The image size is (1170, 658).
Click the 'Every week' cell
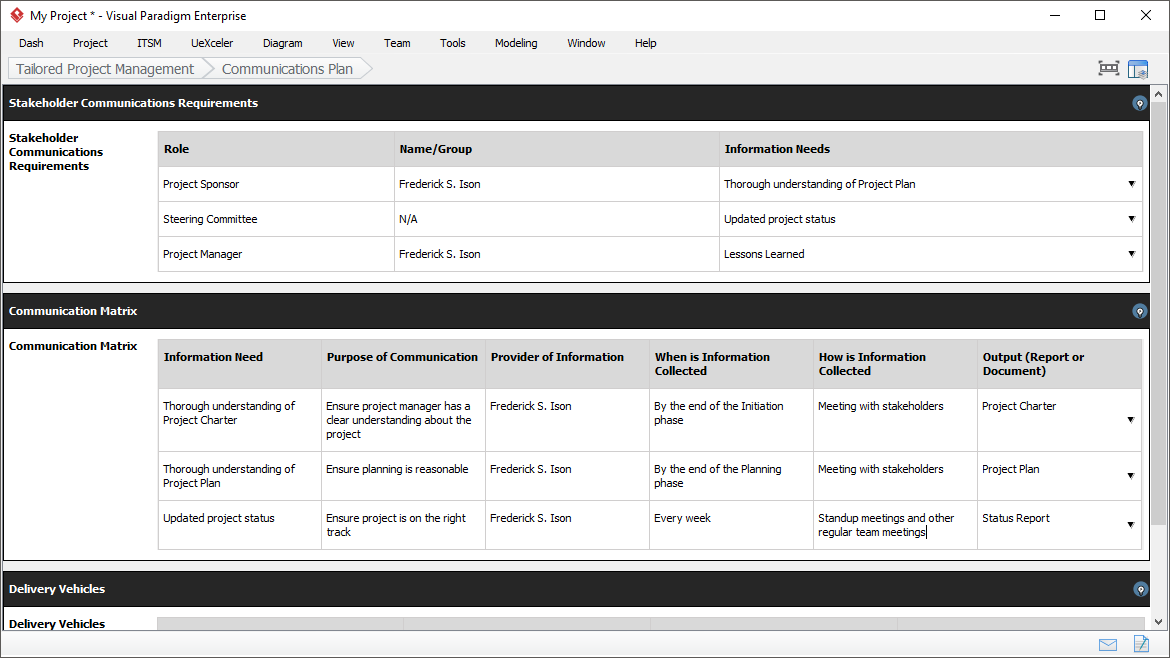point(731,525)
